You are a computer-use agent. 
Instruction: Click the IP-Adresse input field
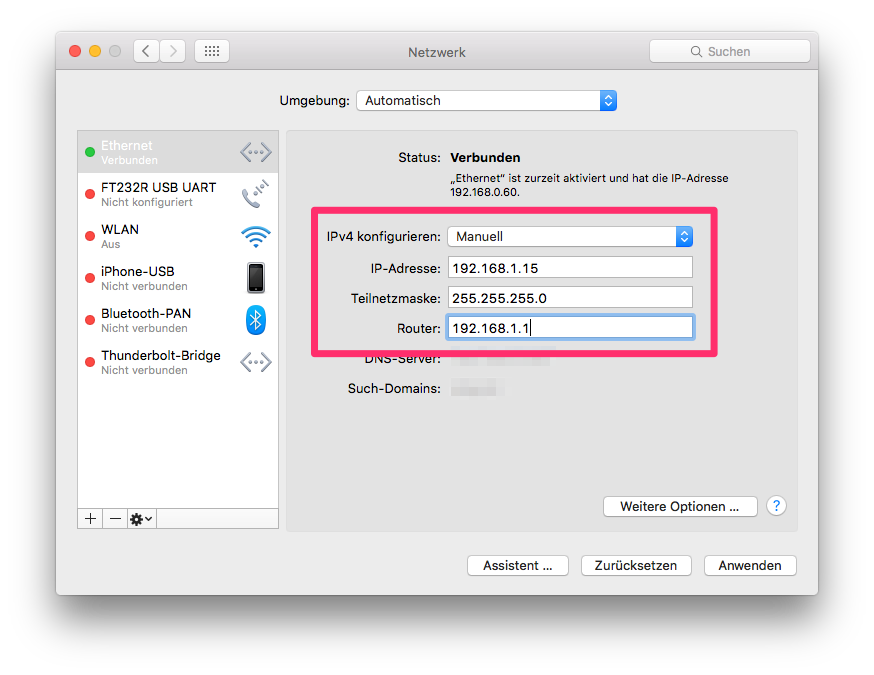click(x=570, y=268)
